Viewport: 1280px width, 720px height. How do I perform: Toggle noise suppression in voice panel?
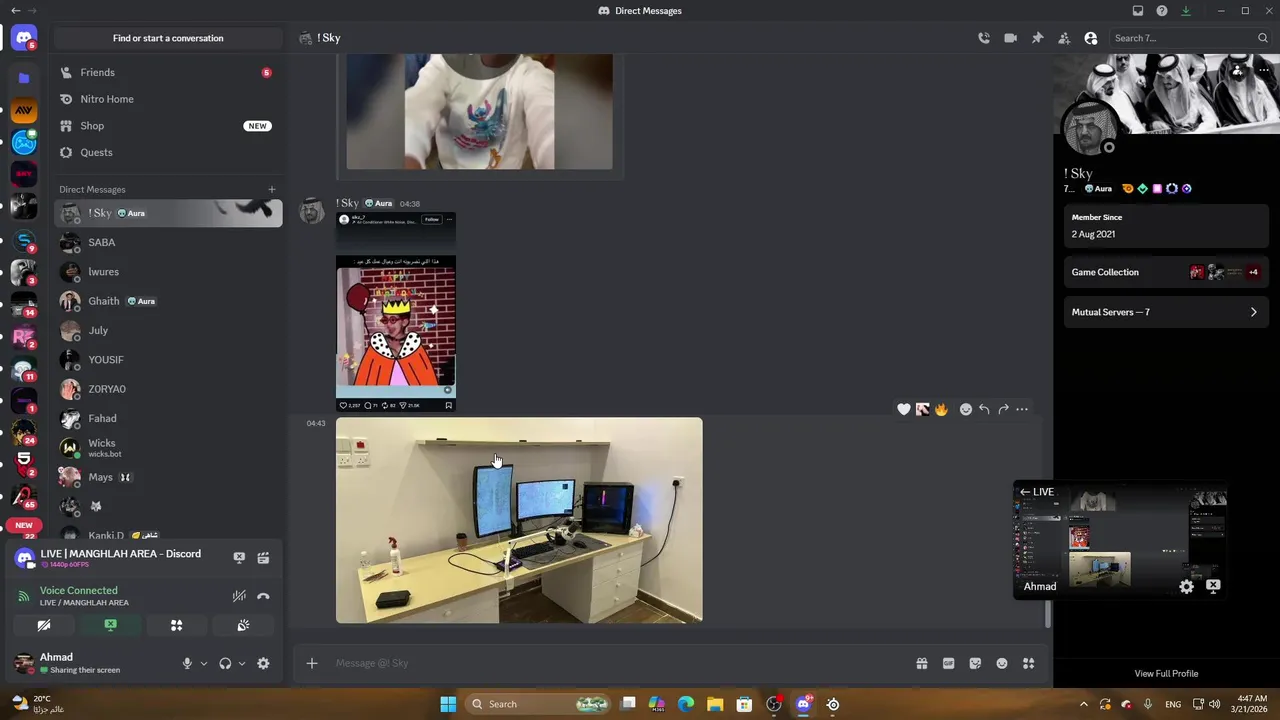(x=239, y=596)
